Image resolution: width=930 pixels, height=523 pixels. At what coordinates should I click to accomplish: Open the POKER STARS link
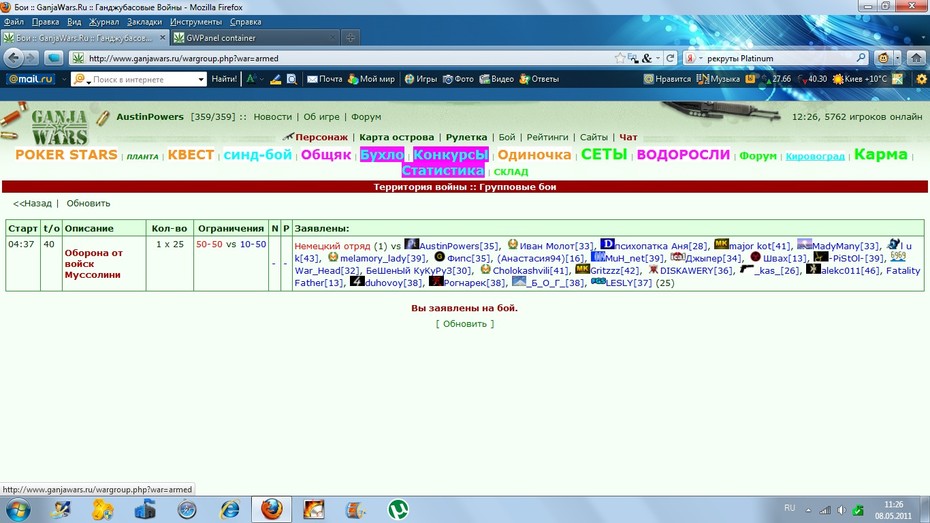(66, 155)
